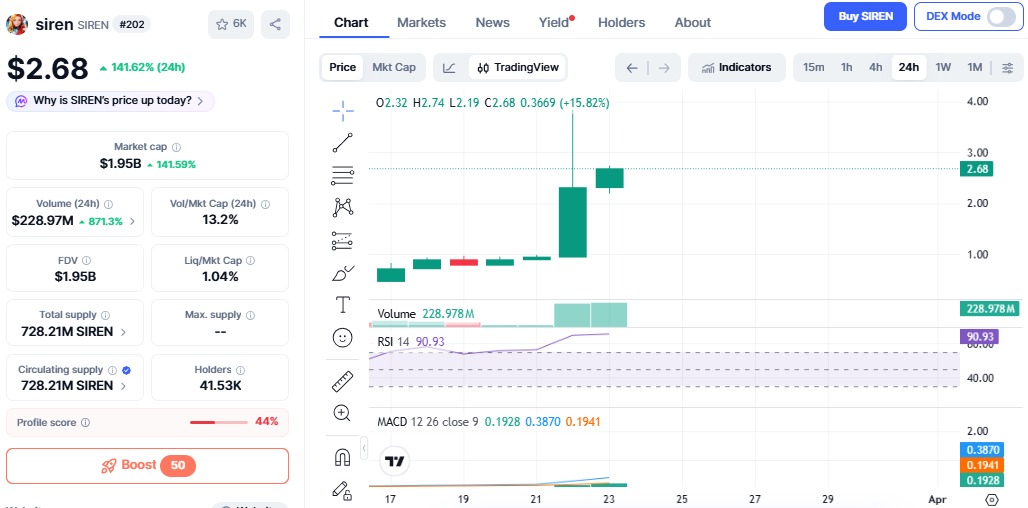Select the trend line drawing tool
The height and width of the screenshot is (508, 1028).
click(x=342, y=143)
